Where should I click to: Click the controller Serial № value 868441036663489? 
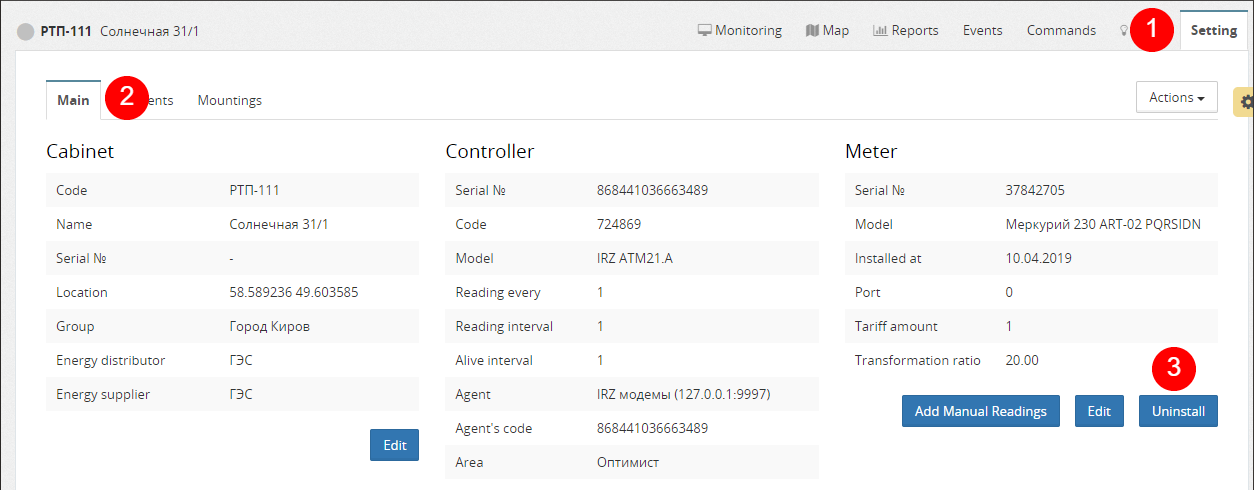coord(651,190)
